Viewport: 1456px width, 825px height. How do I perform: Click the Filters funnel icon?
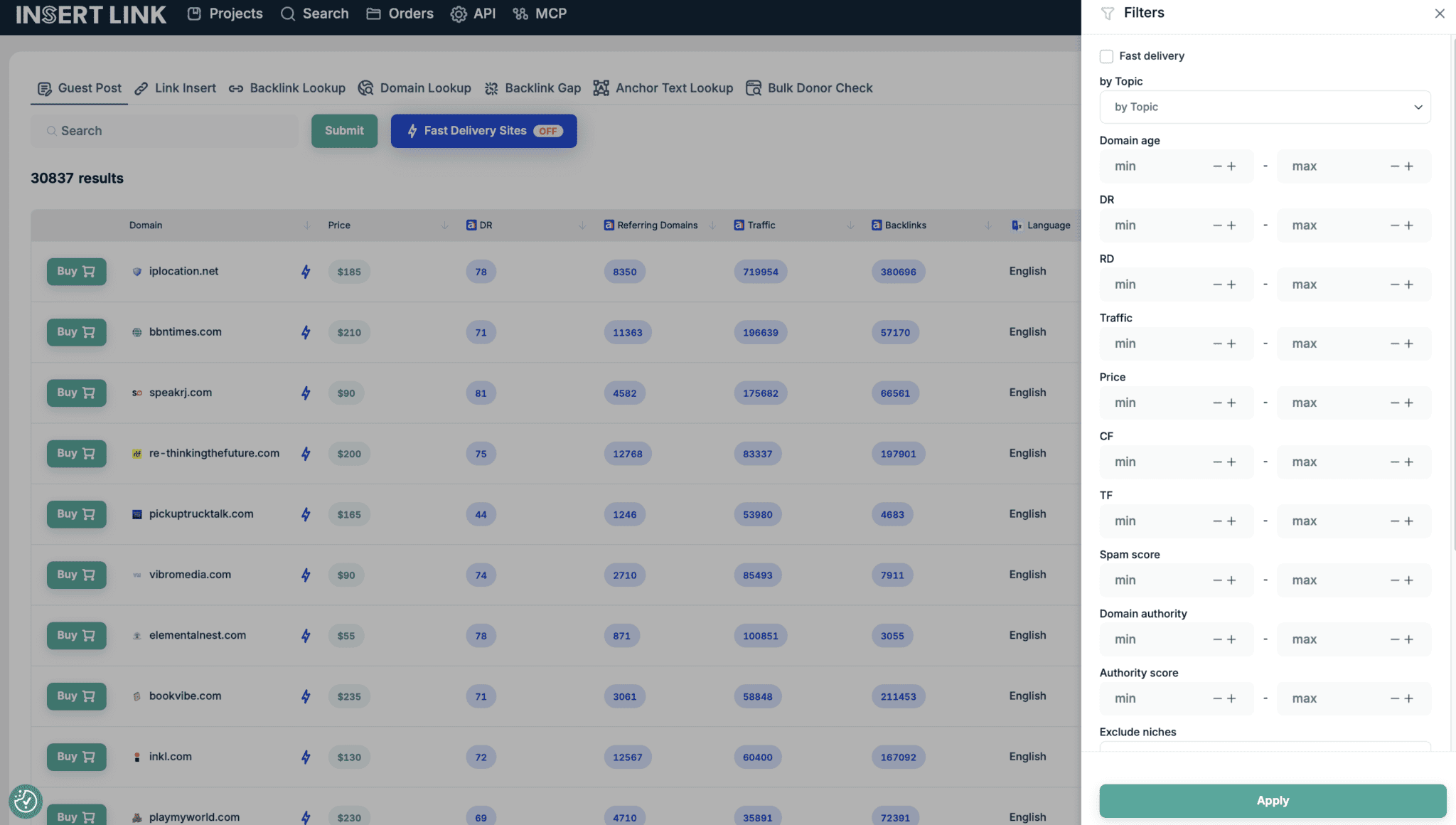coord(1107,14)
